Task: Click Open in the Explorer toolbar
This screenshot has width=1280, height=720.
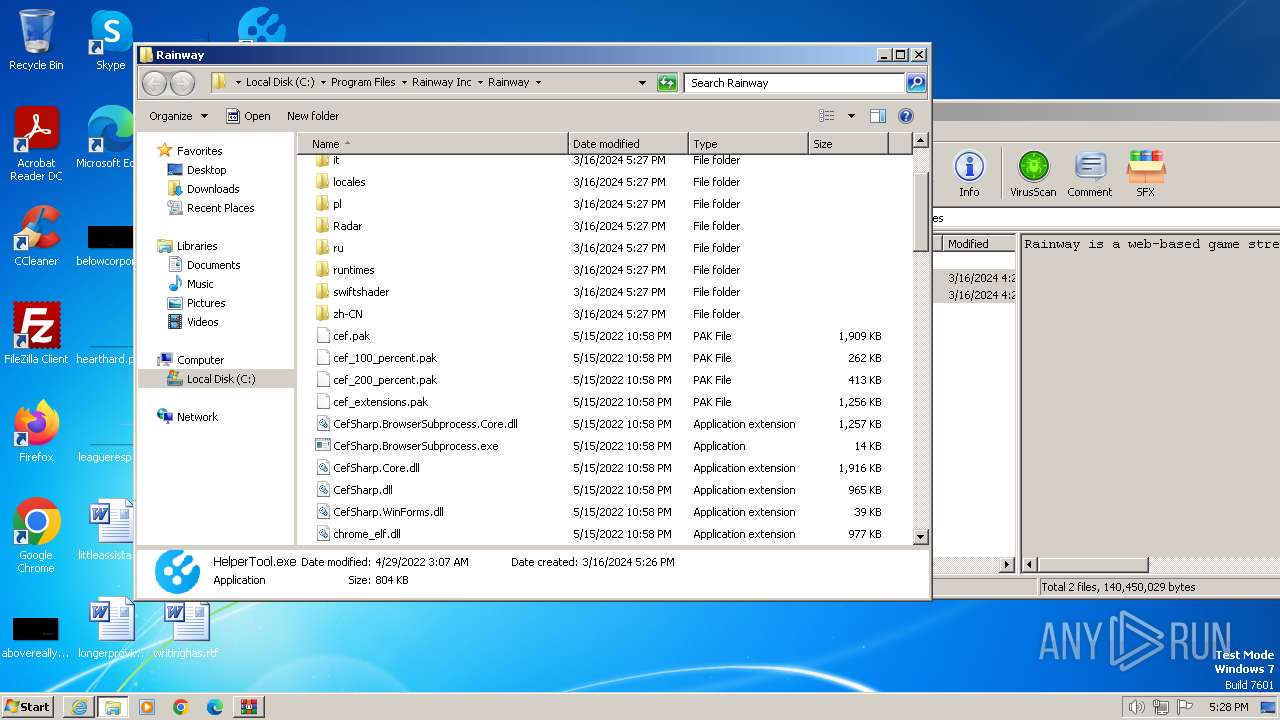Action: click(248, 116)
